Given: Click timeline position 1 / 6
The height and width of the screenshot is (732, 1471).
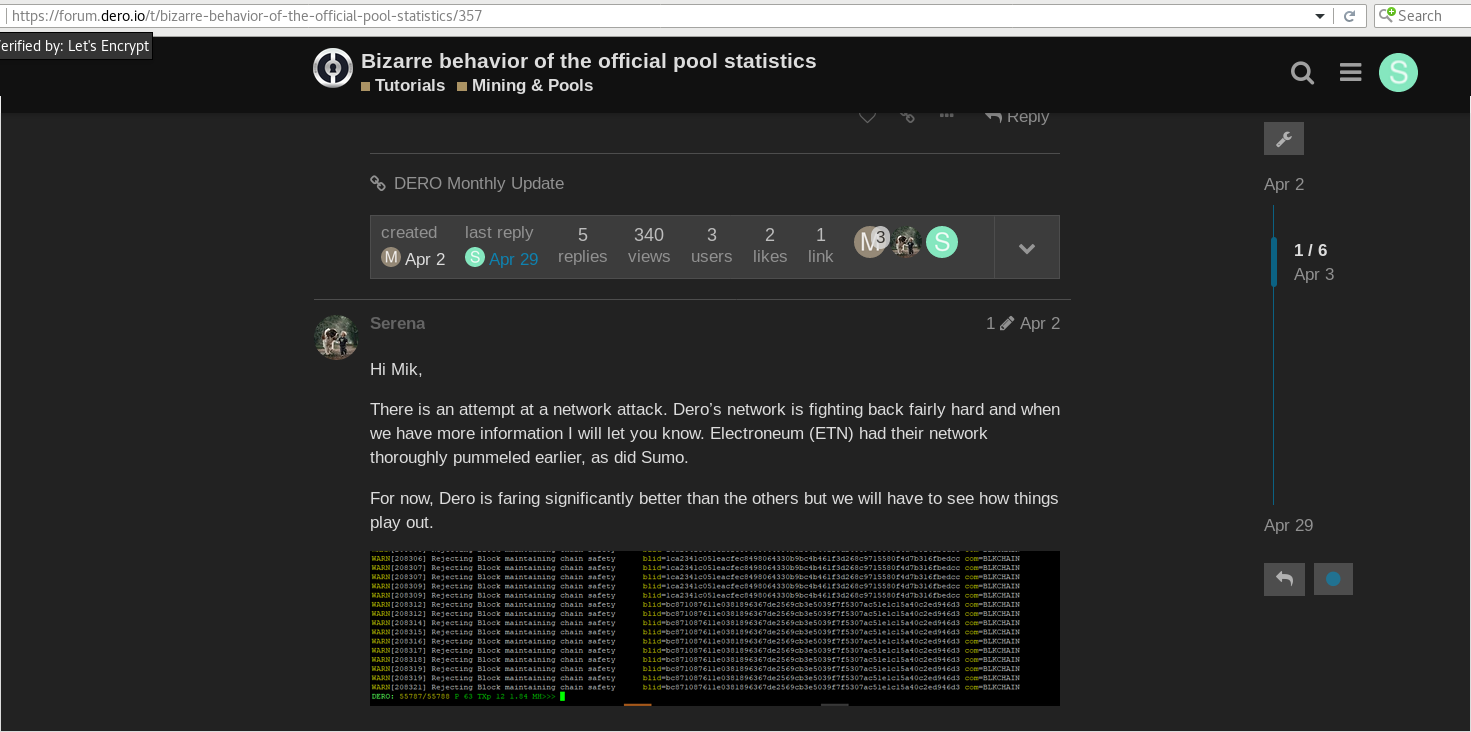Looking at the screenshot, I should (x=1310, y=250).
